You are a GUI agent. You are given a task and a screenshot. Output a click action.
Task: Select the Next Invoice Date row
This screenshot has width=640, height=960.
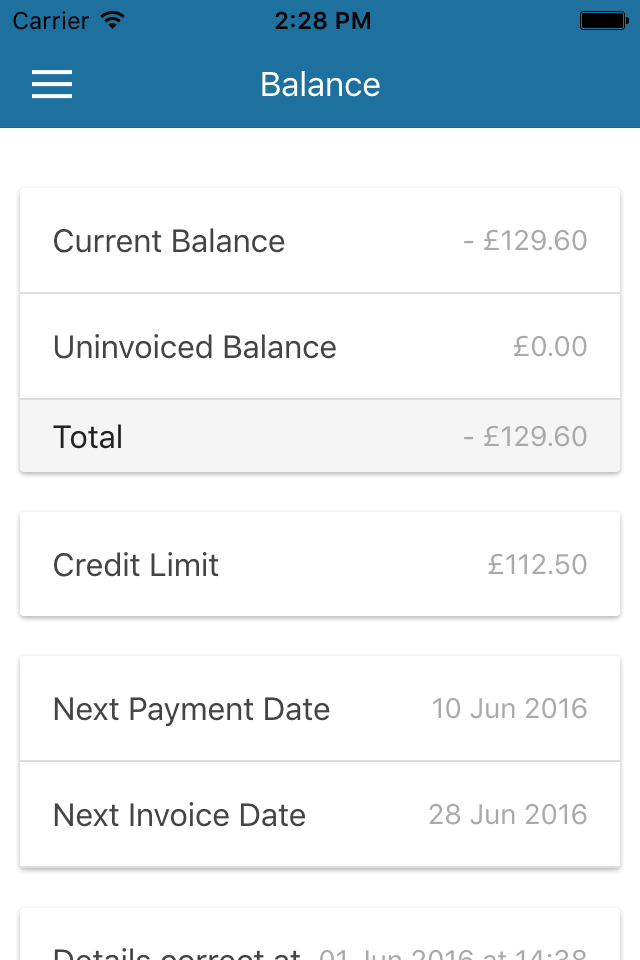[320, 814]
